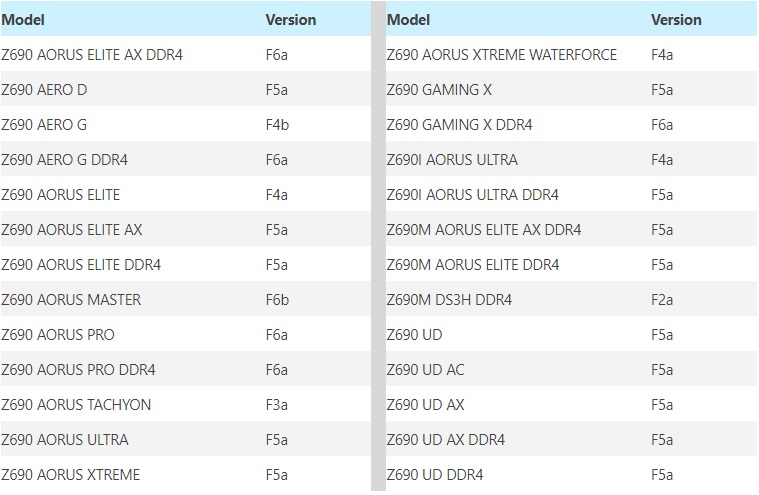Click version F4b beside Z690 AERO G
The height and width of the screenshot is (495, 759).
[x=277, y=125]
